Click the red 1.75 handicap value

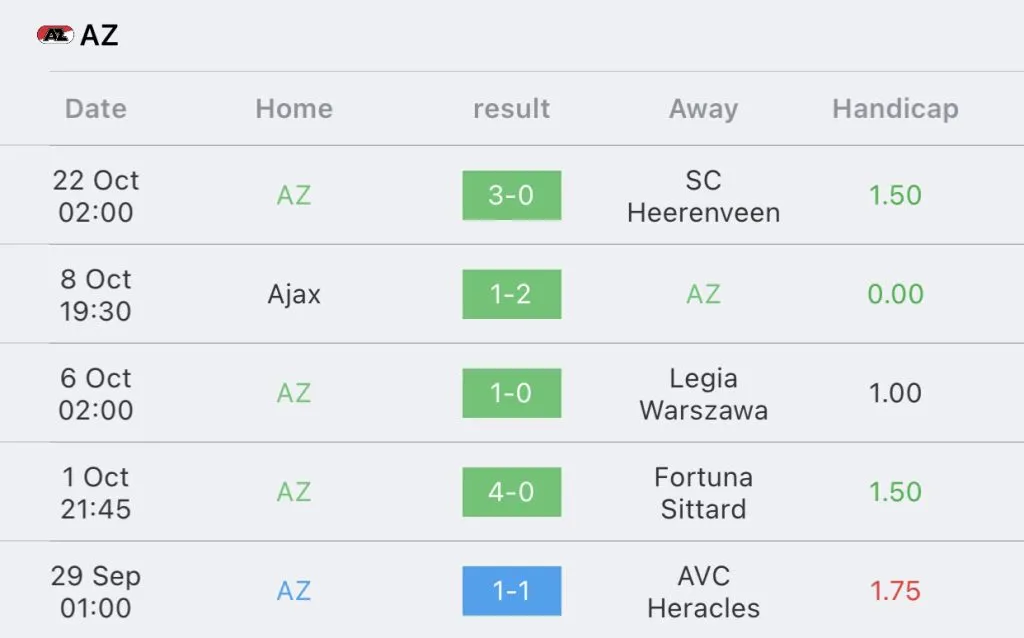point(895,591)
